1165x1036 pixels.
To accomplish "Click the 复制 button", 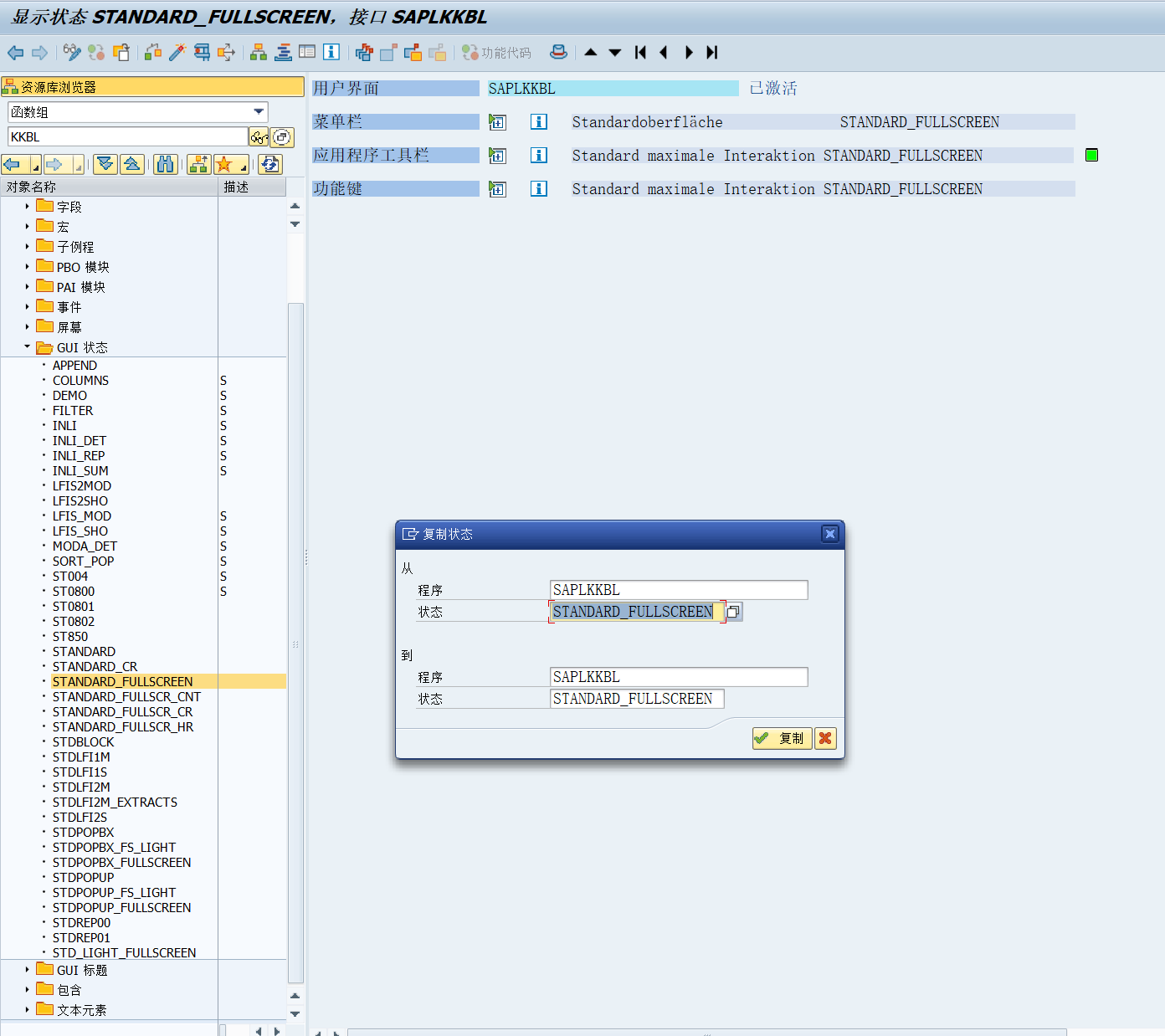I will click(782, 738).
